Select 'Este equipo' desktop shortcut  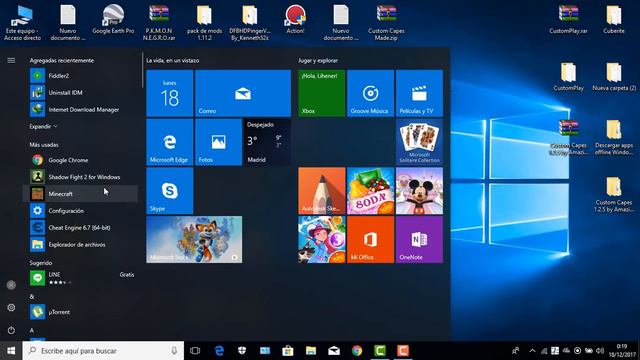[x=22, y=22]
